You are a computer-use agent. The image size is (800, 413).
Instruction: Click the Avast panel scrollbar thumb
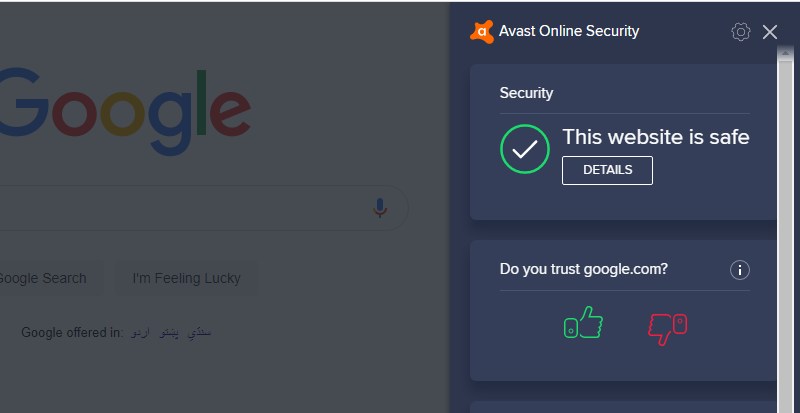(785, 236)
